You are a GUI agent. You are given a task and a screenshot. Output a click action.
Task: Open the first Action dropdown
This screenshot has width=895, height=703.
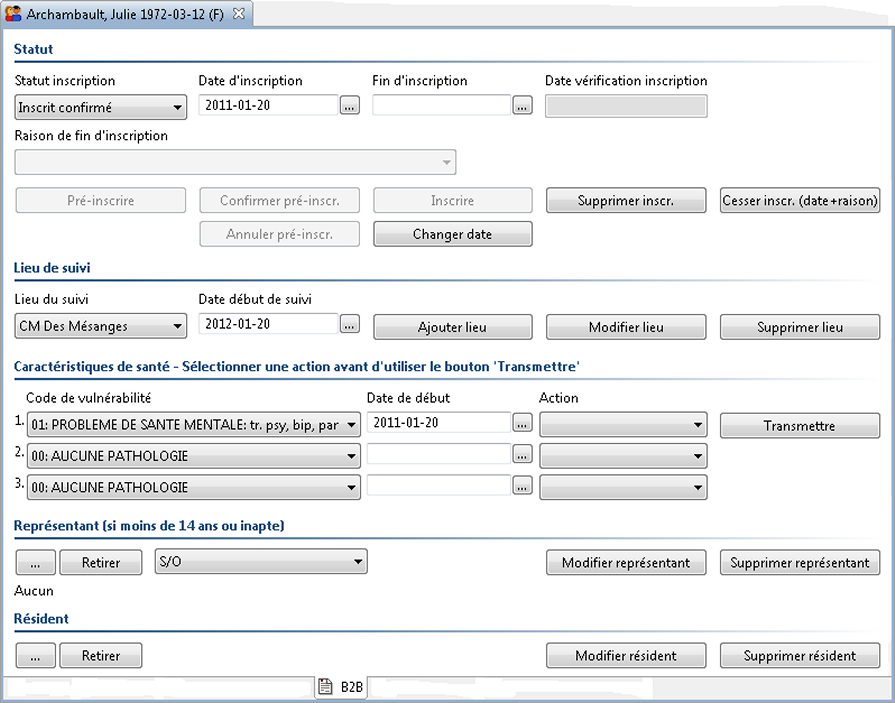point(623,425)
